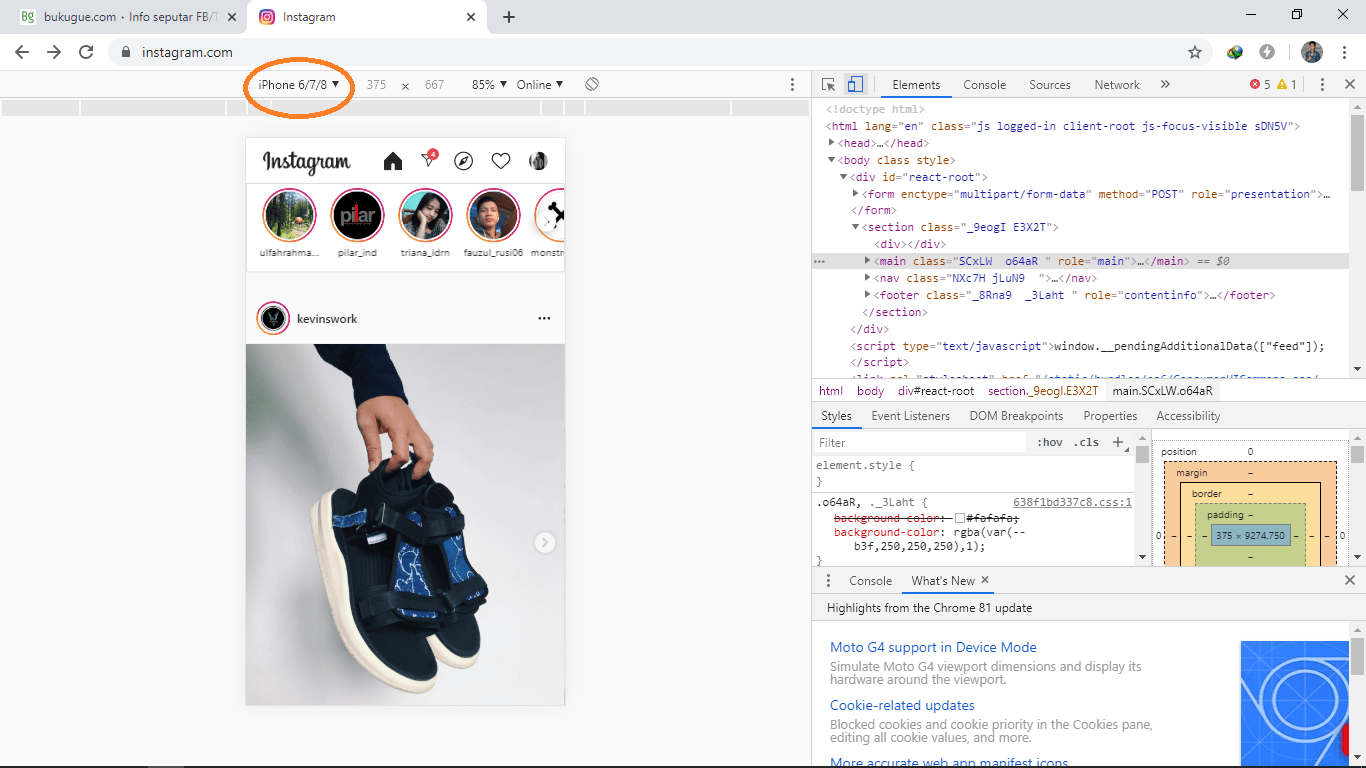This screenshot has width=1366, height=768.
Task: Reload the Instagram page
Action: (x=86, y=52)
